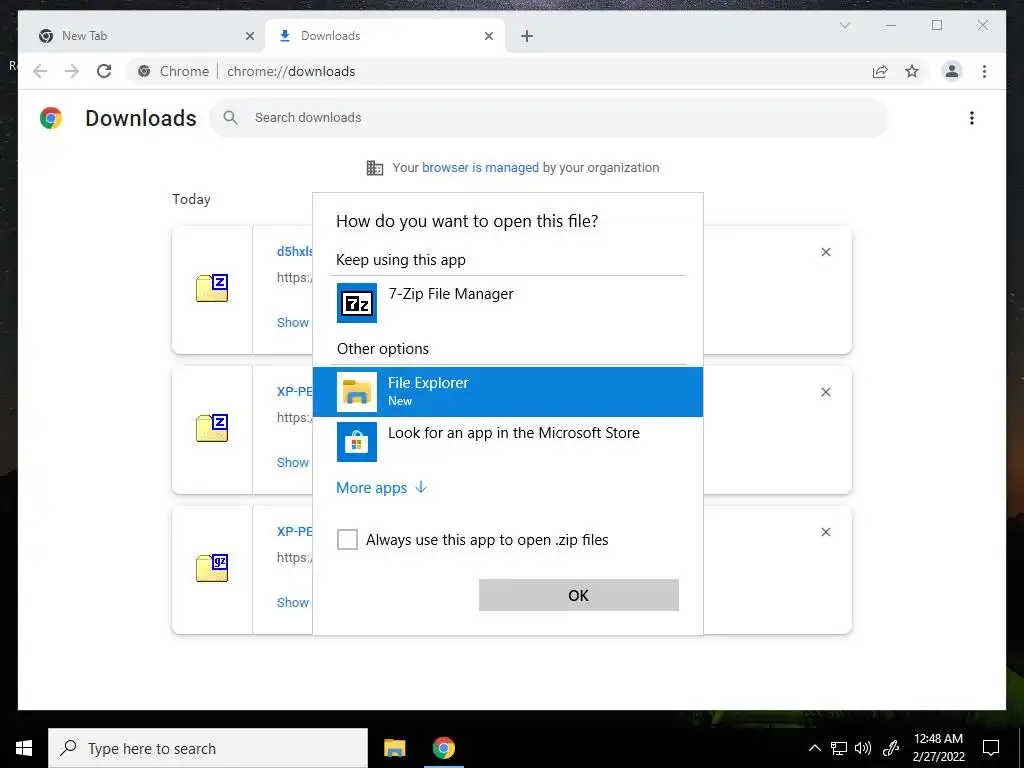Viewport: 1024px width, 768px height.
Task: Open the Windows Start menu
Action: 24,748
